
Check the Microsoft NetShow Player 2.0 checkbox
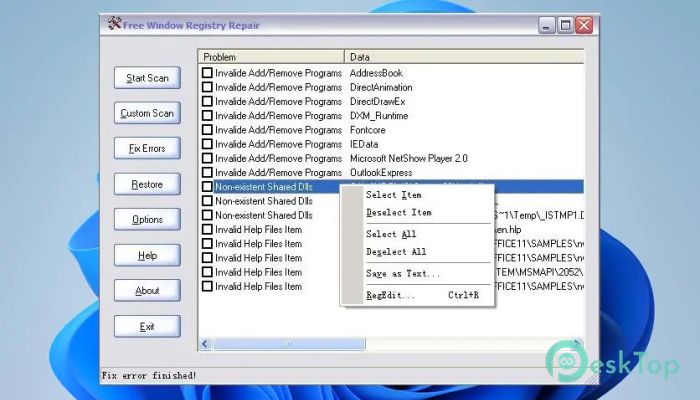[x=207, y=158]
